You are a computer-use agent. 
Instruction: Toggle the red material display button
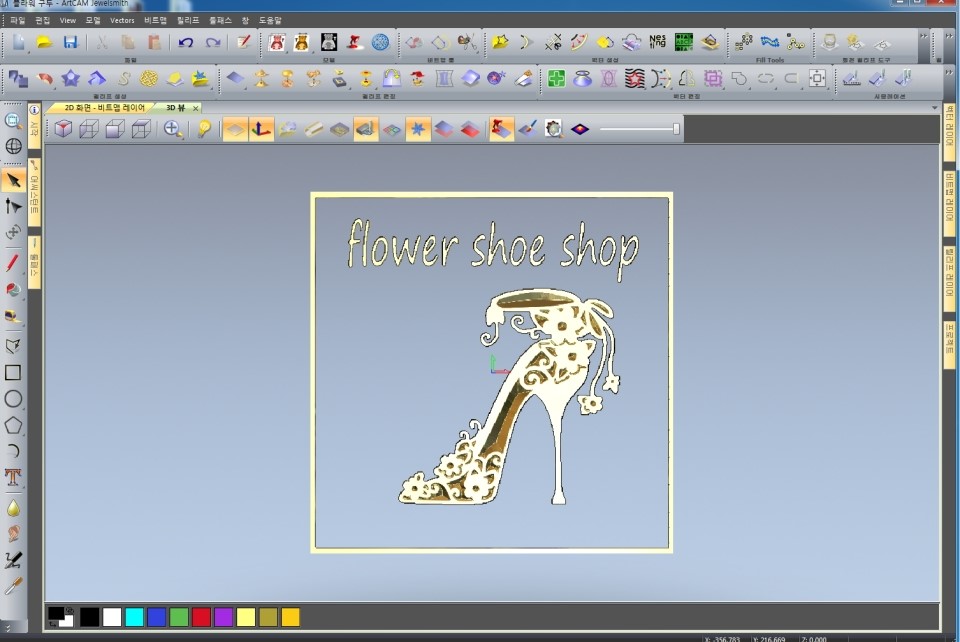click(x=501, y=129)
